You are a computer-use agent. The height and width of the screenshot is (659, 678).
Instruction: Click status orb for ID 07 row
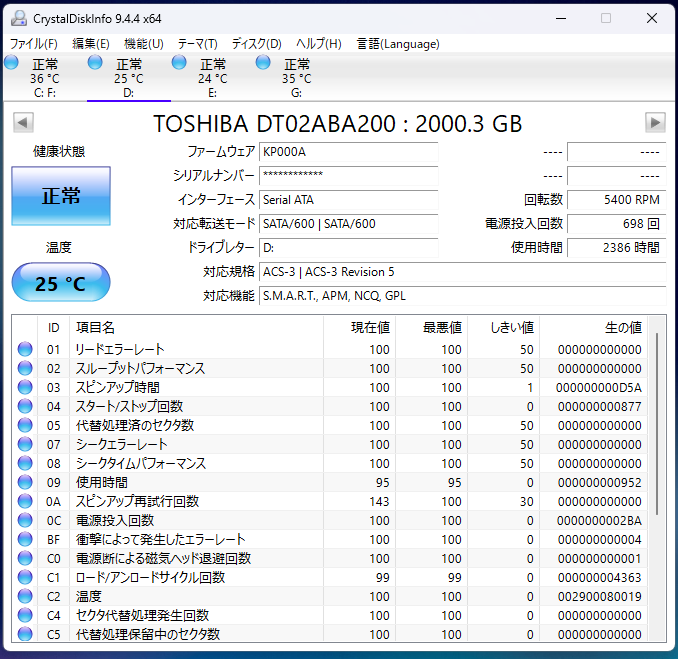(25, 444)
